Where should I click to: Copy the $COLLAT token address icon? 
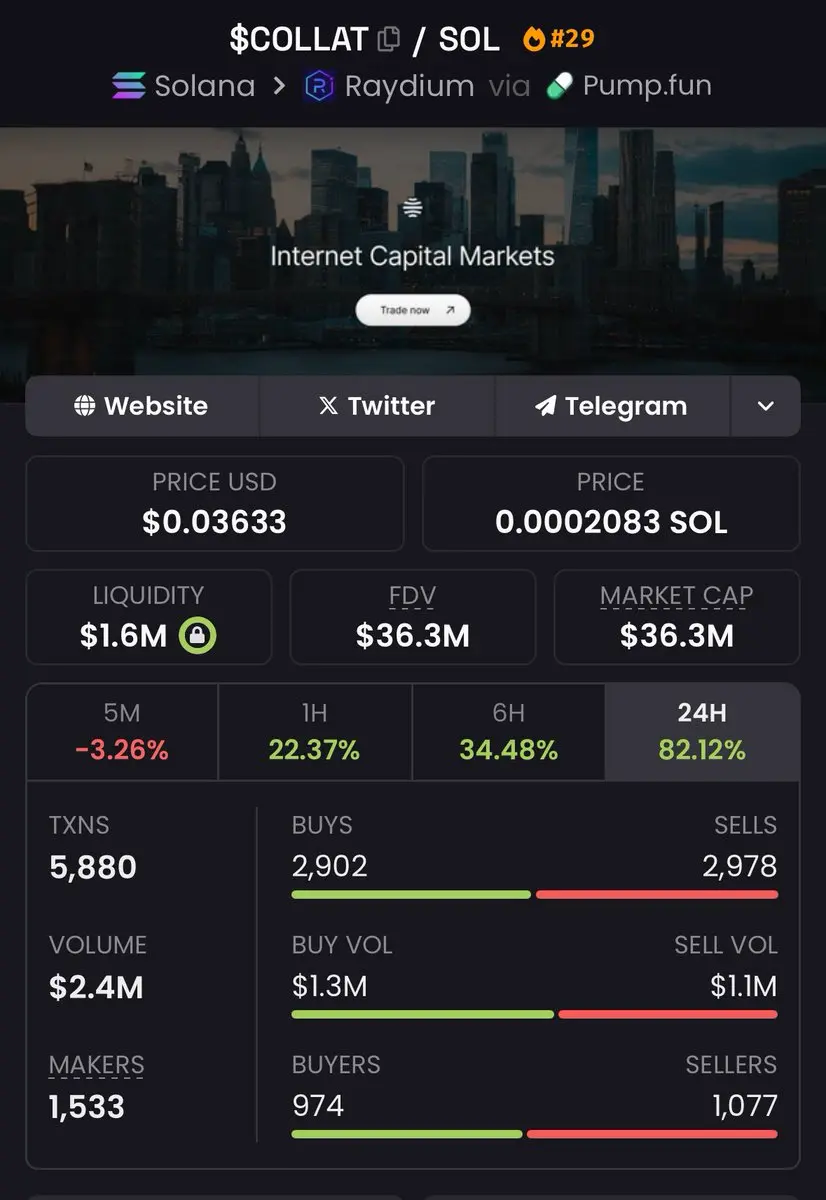point(389,40)
